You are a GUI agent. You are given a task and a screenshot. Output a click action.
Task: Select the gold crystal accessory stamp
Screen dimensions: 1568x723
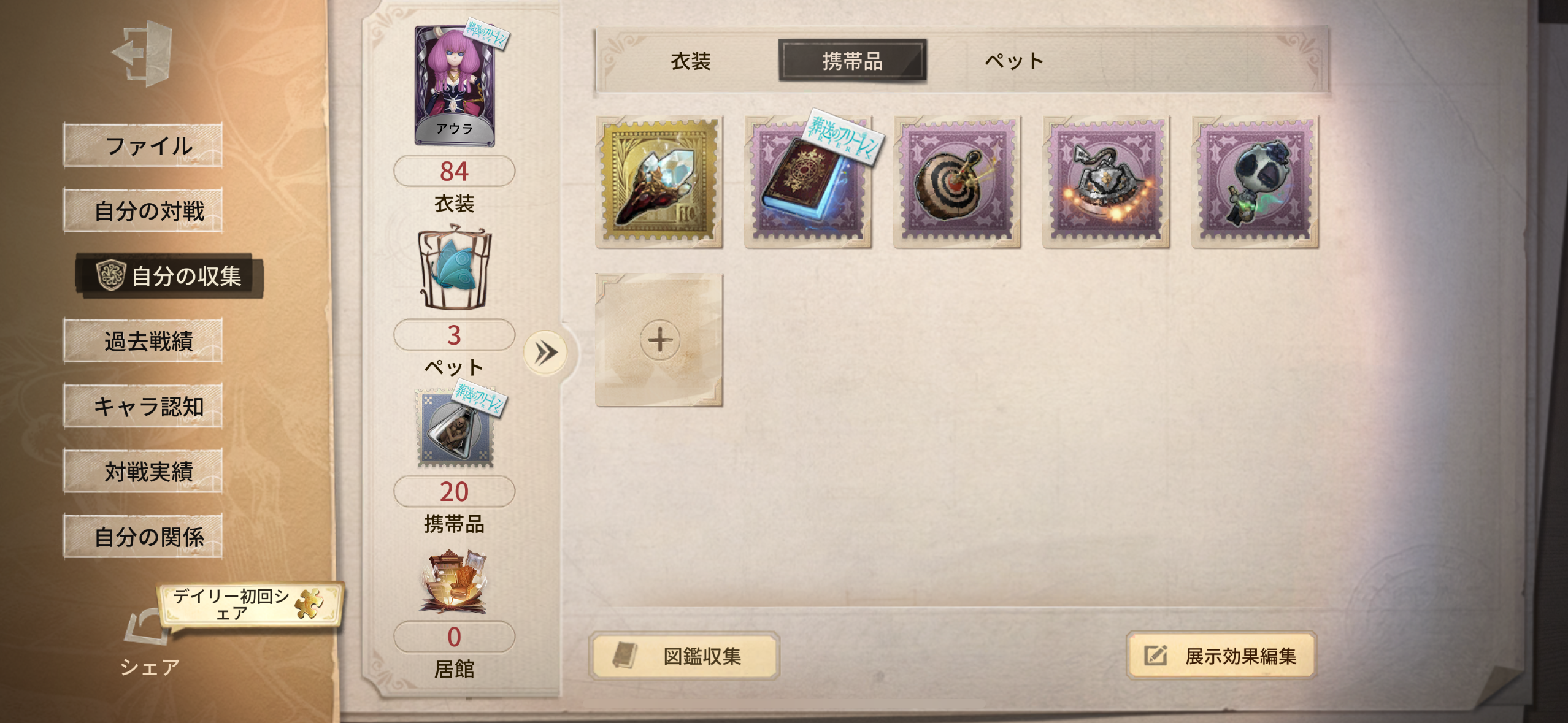tap(659, 182)
